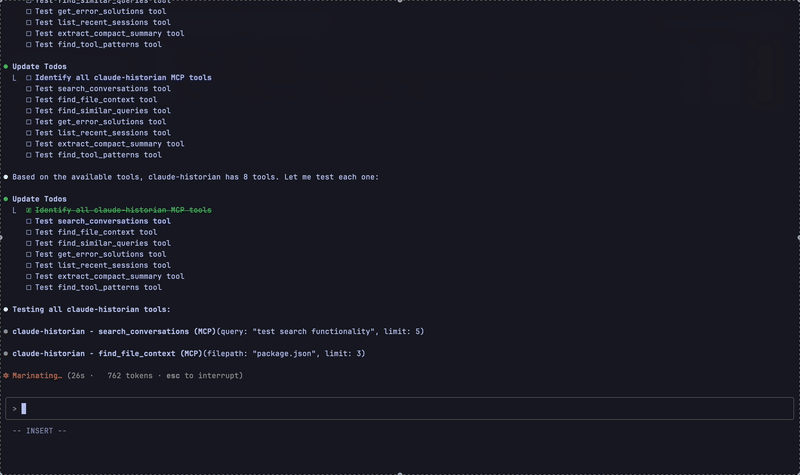Click 'claude-historian - find_file_context (MCP)' call line

click(189, 354)
